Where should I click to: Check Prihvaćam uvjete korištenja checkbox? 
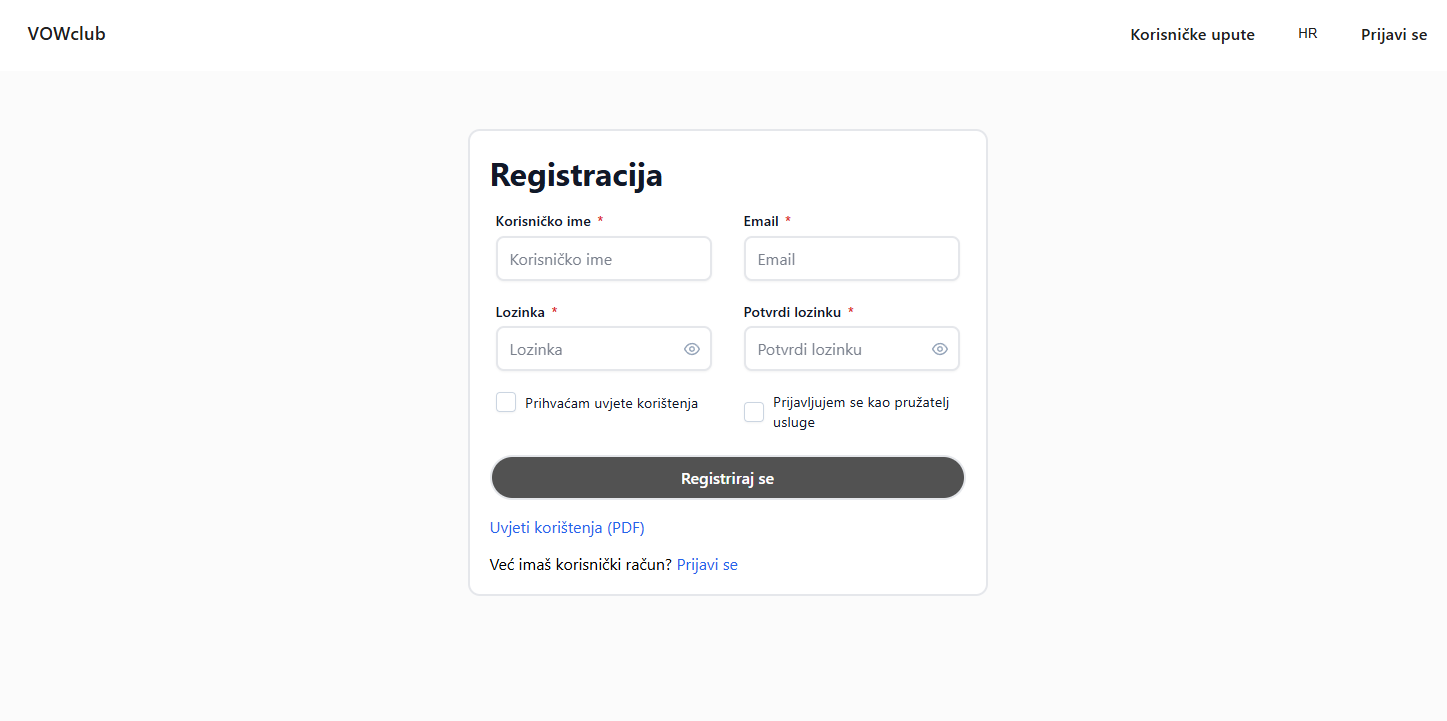[506, 403]
